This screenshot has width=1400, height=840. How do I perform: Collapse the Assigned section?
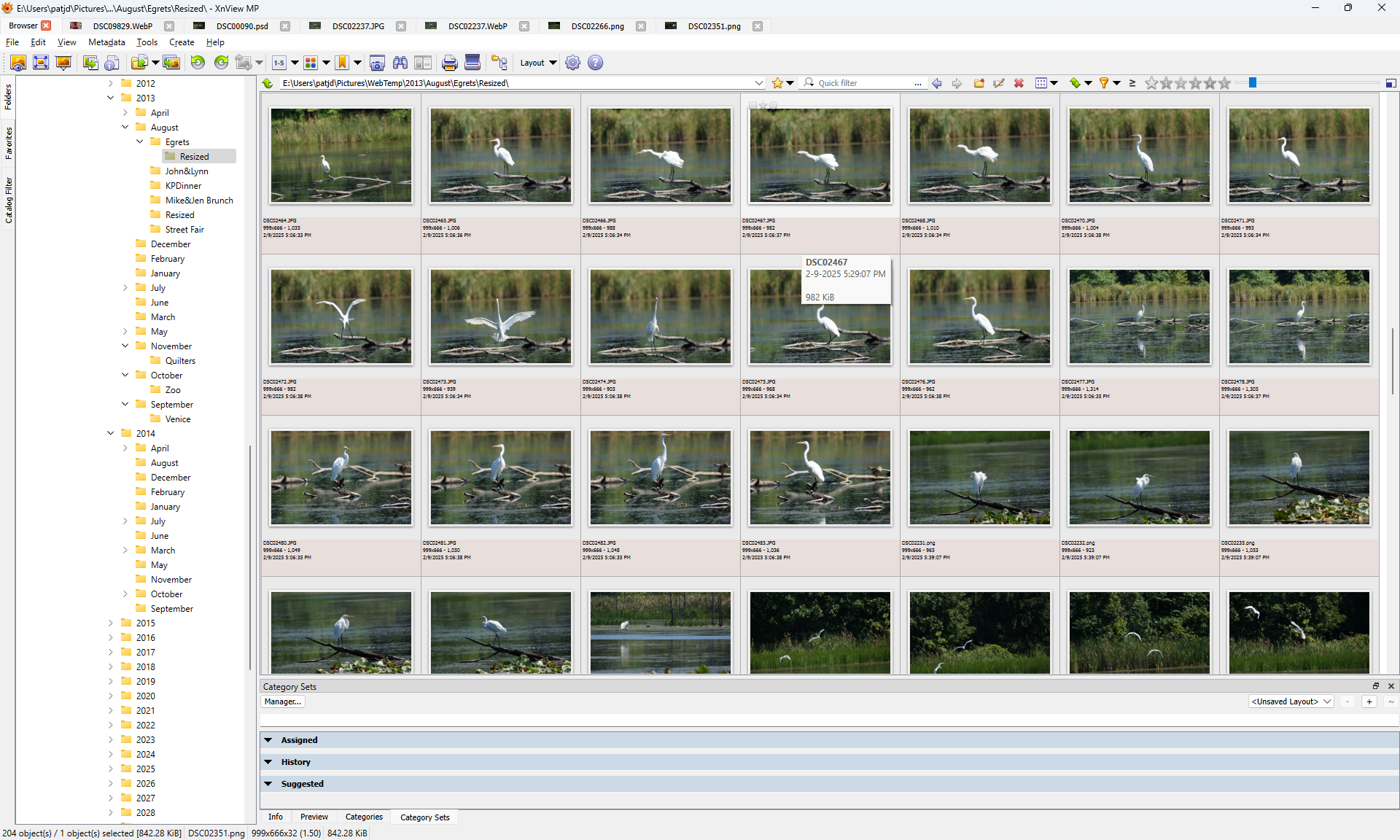(268, 740)
